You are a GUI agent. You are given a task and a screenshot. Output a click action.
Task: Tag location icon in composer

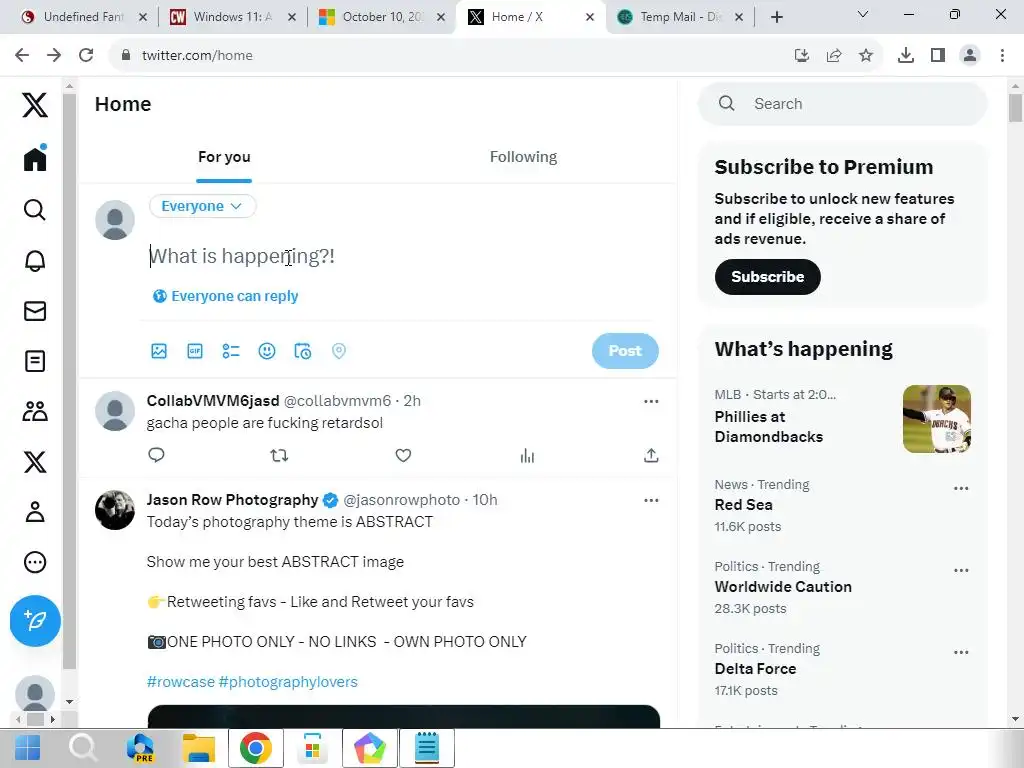pyautogui.click(x=338, y=351)
